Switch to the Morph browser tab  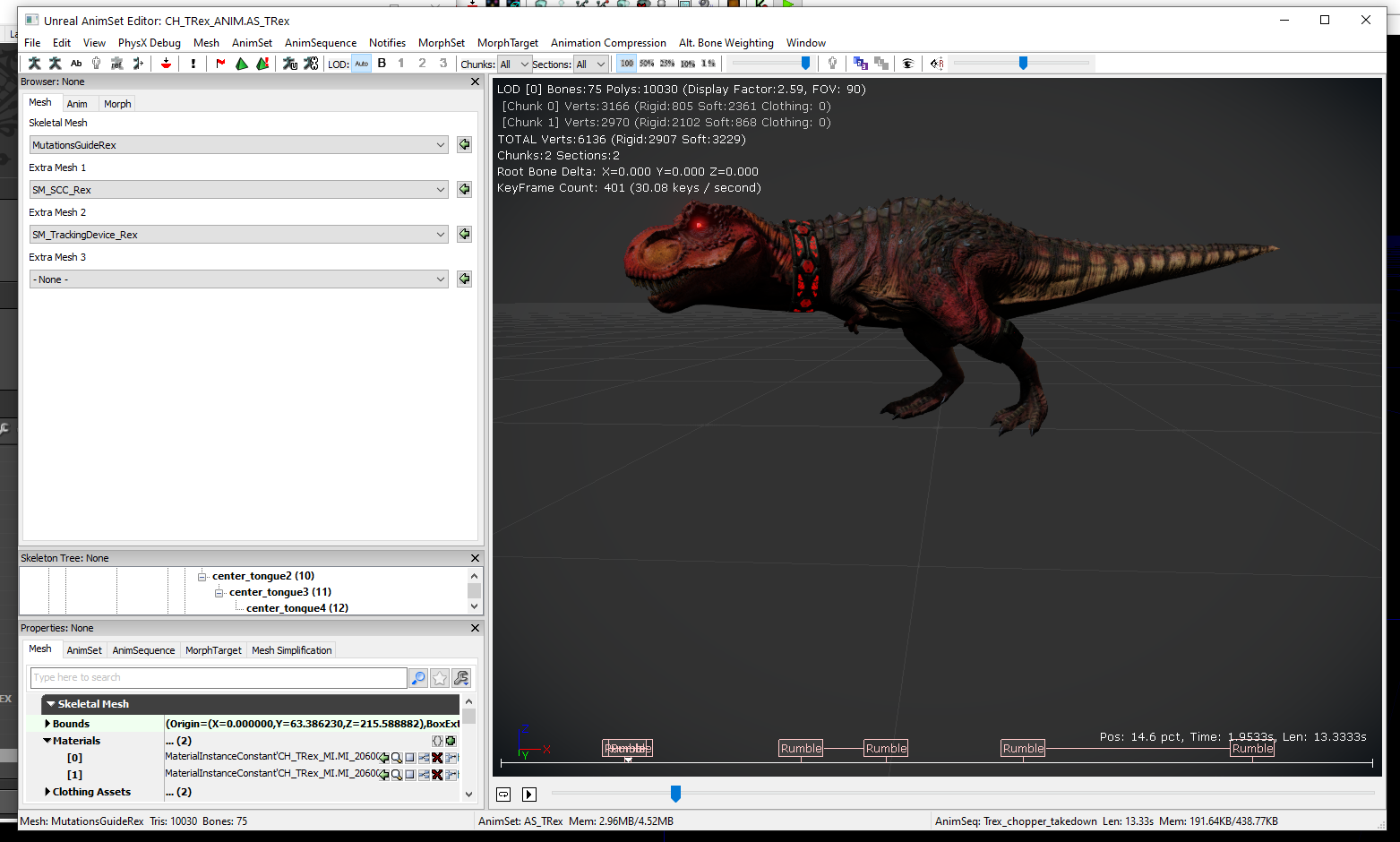click(117, 104)
